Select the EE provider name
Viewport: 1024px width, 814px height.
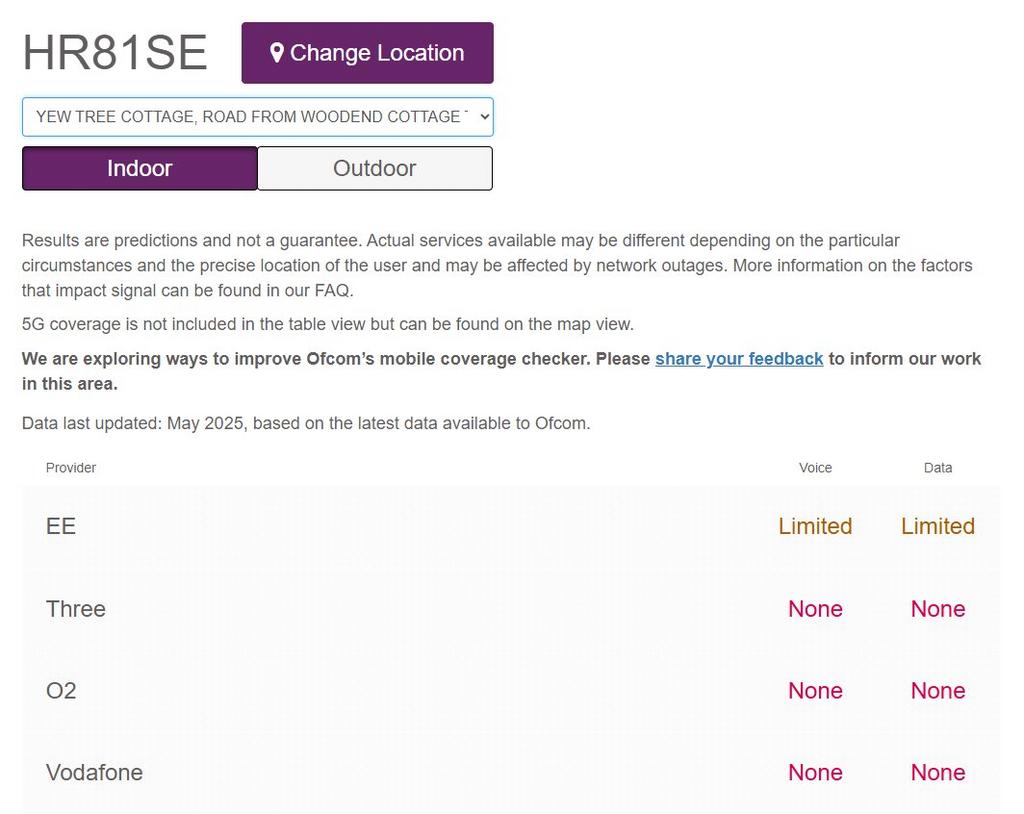61,526
